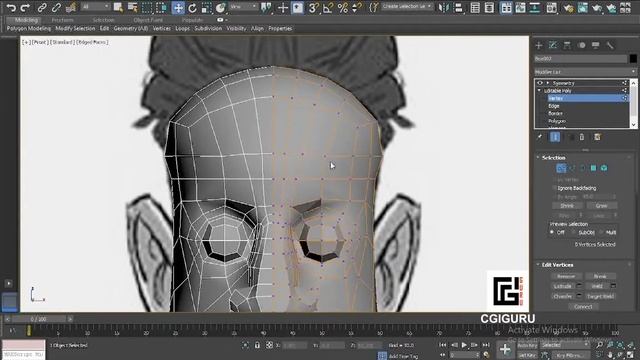Viewport: 640px width, 360px height.
Task: Toggle Polygon sub-object selection icon
Action: pos(593,168)
